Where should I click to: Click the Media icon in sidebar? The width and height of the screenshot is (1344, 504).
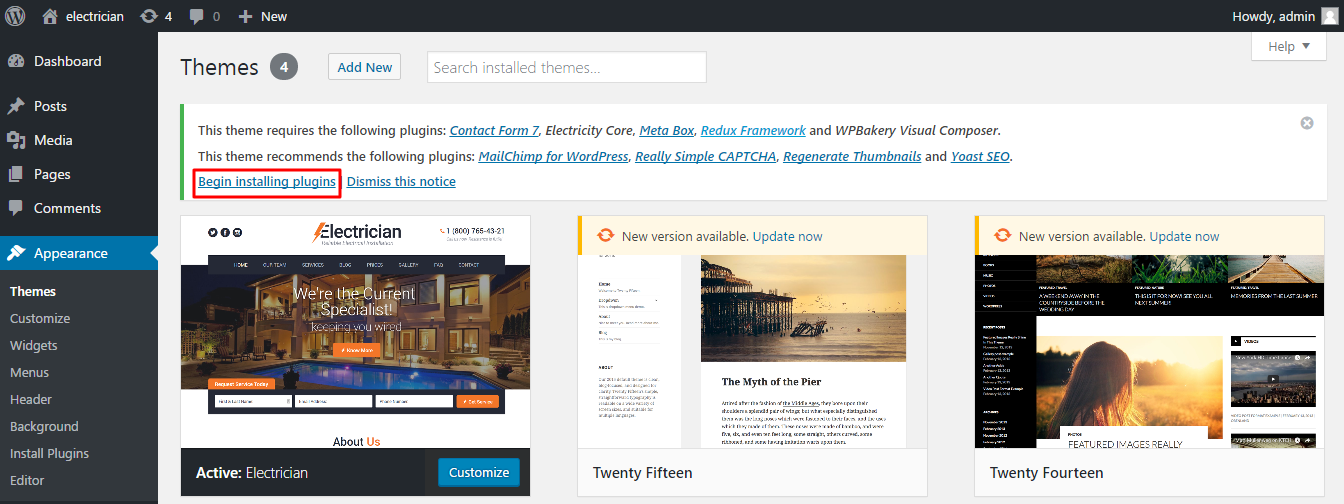point(16,140)
